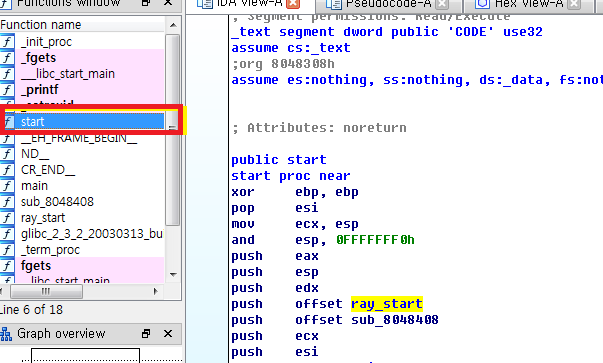Close the IDA View-A tab
603x363 pixels.
(x=293, y=4)
